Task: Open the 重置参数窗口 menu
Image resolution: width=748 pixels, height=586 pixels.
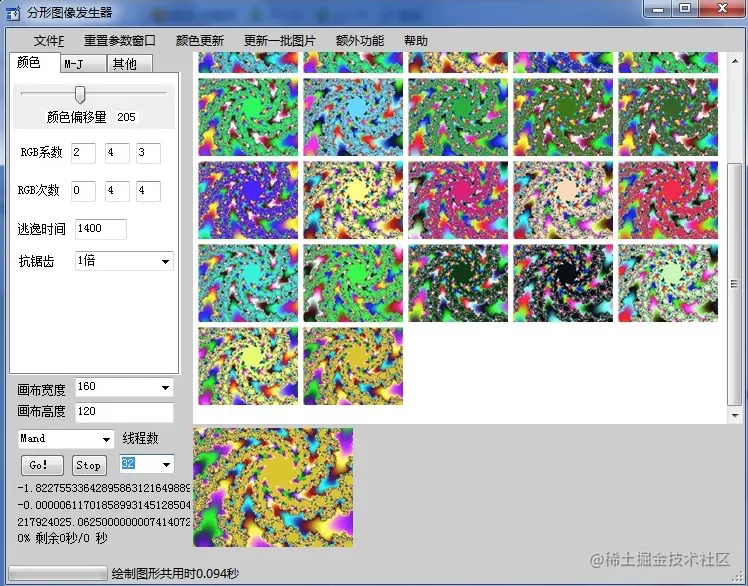Action: pos(120,41)
